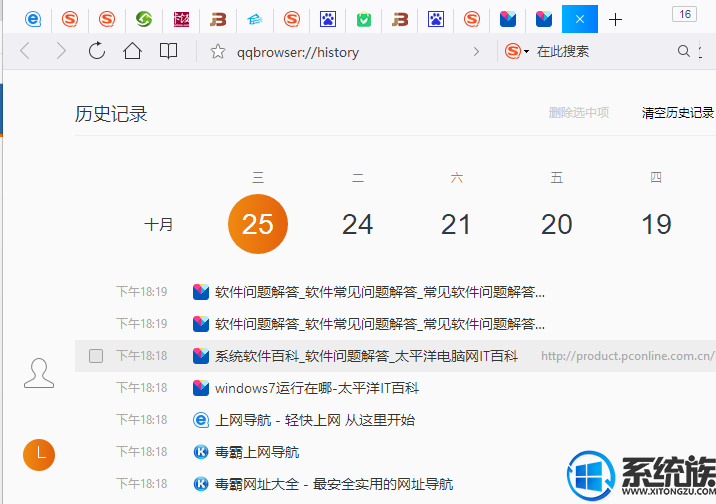This screenshot has height=504, width=716.
Task: Switch to the dark red square icon tab
Action: tap(181, 19)
